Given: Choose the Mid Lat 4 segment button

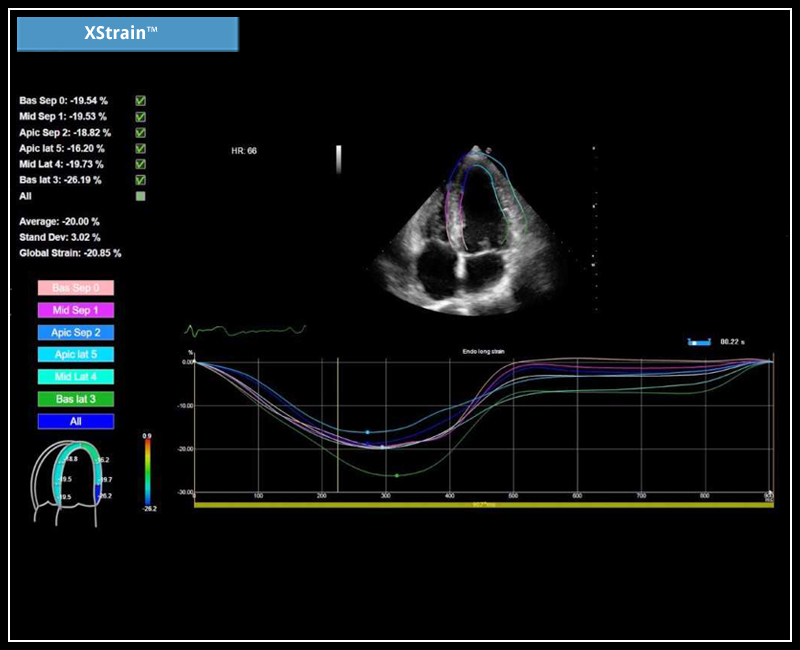Looking at the screenshot, I should (76, 377).
